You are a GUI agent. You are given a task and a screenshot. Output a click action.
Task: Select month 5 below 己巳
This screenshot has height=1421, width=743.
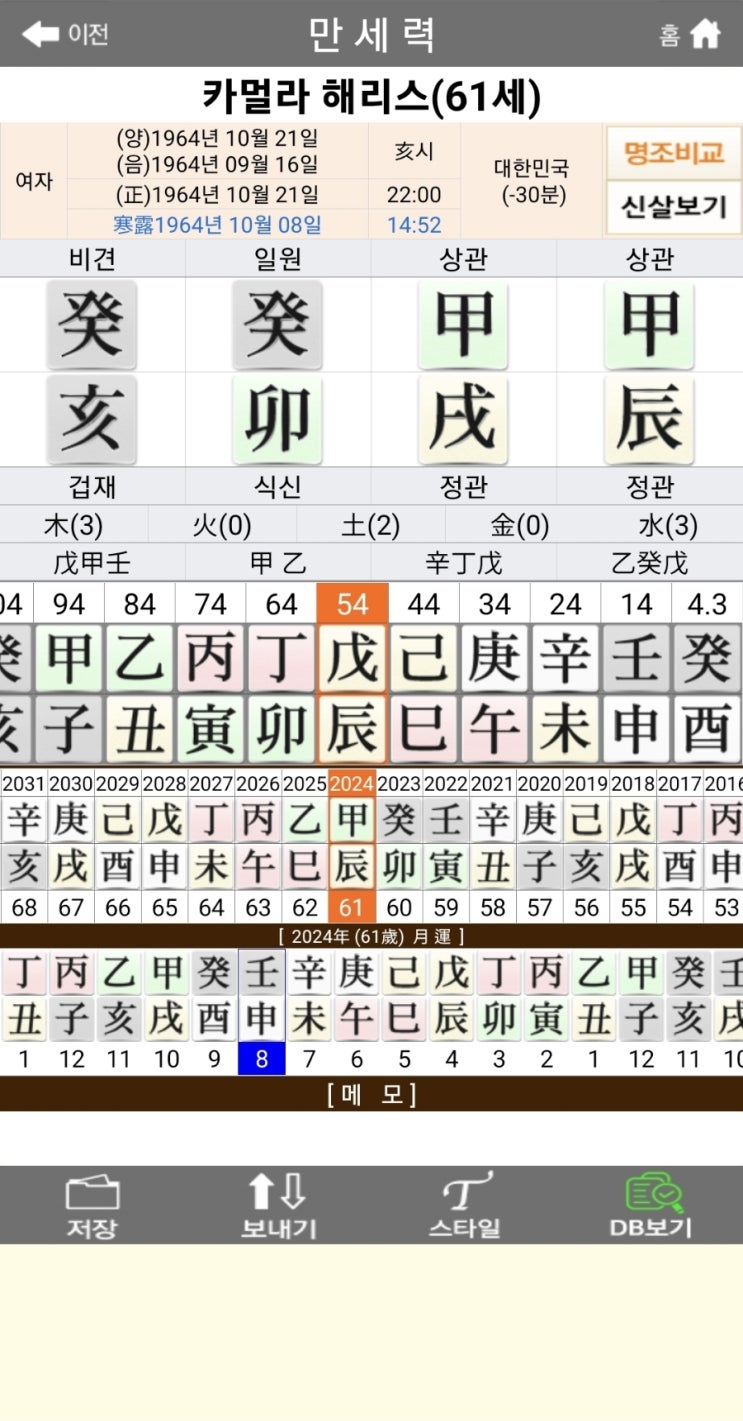click(x=405, y=1059)
